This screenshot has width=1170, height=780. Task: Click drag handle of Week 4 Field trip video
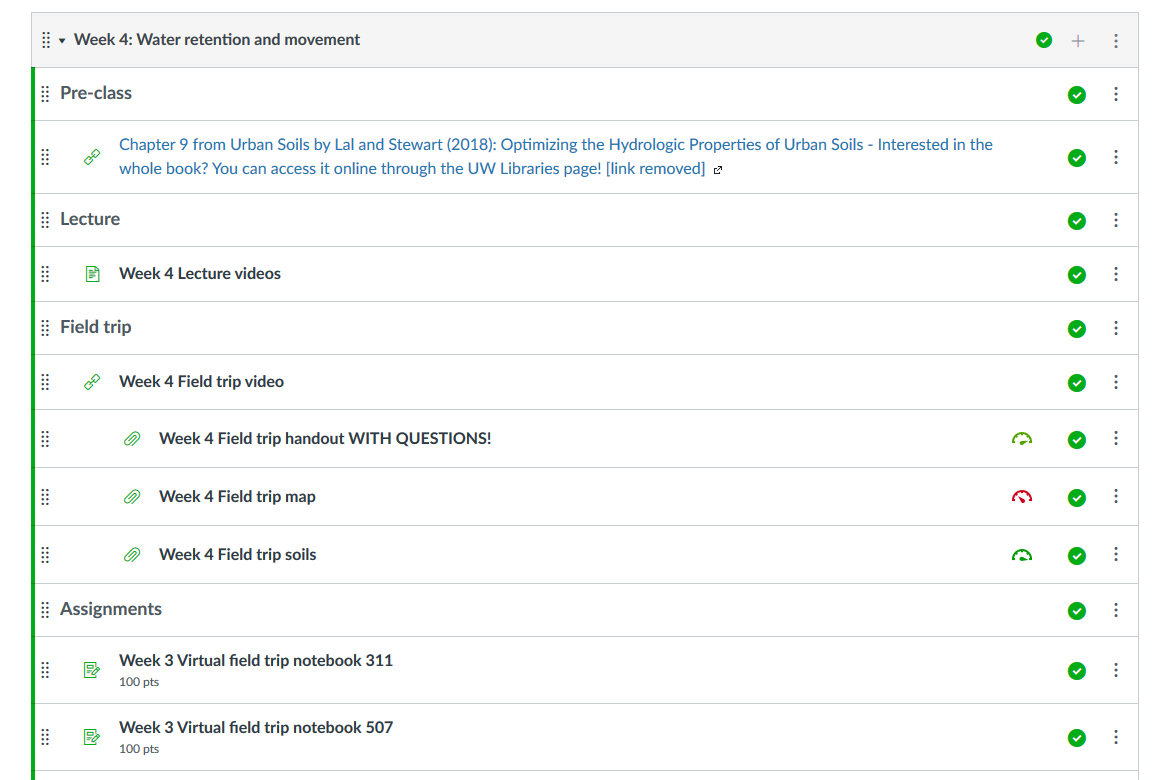[46, 382]
